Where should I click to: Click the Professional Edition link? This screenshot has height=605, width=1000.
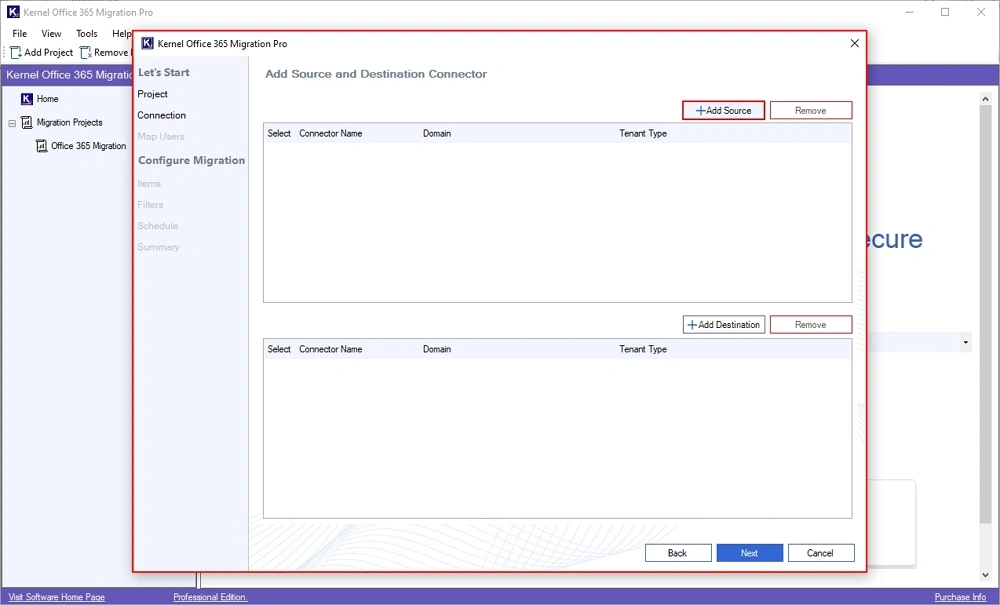click(209, 596)
